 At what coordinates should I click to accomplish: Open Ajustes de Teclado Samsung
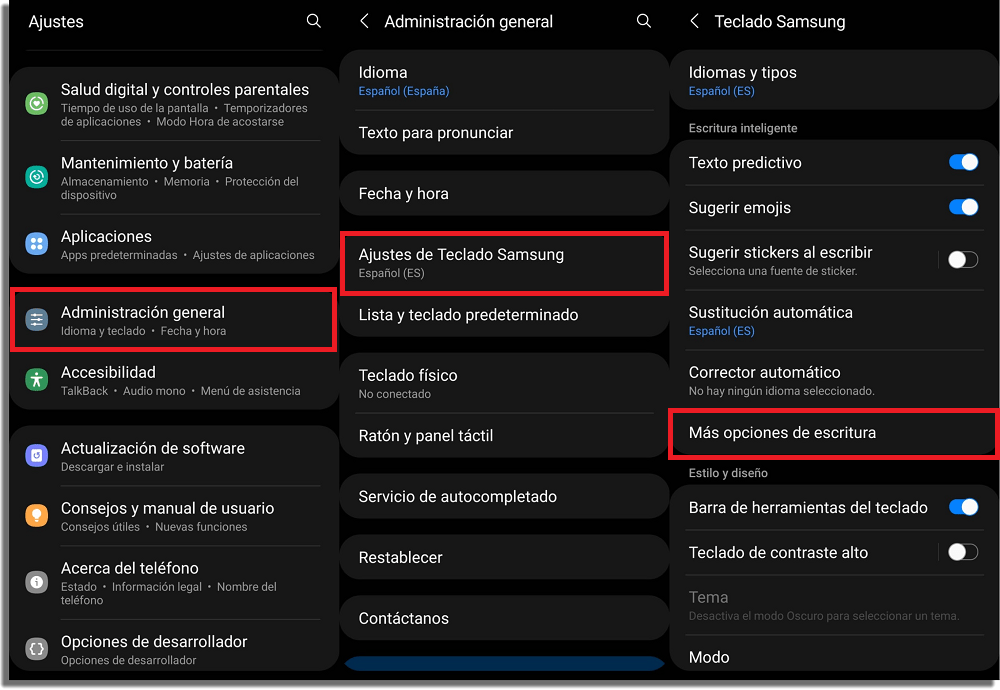(x=504, y=263)
